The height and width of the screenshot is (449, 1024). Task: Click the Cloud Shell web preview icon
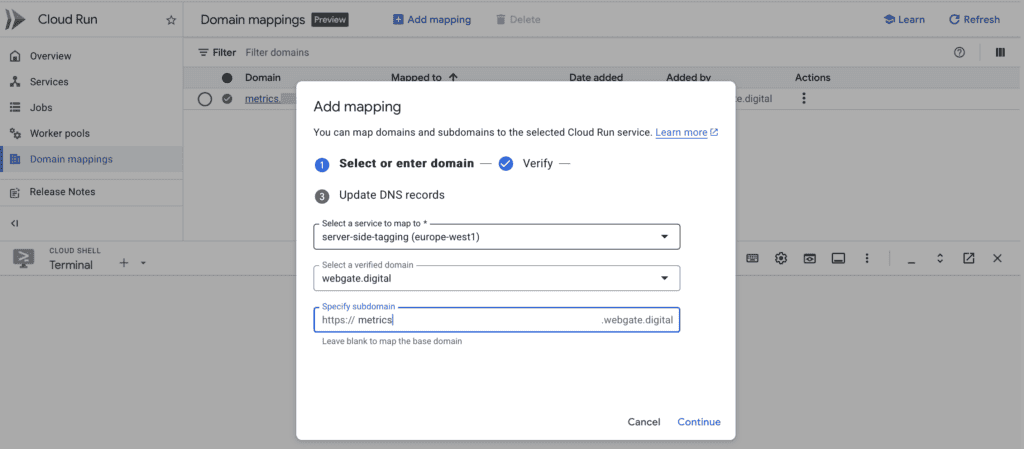[810, 258]
